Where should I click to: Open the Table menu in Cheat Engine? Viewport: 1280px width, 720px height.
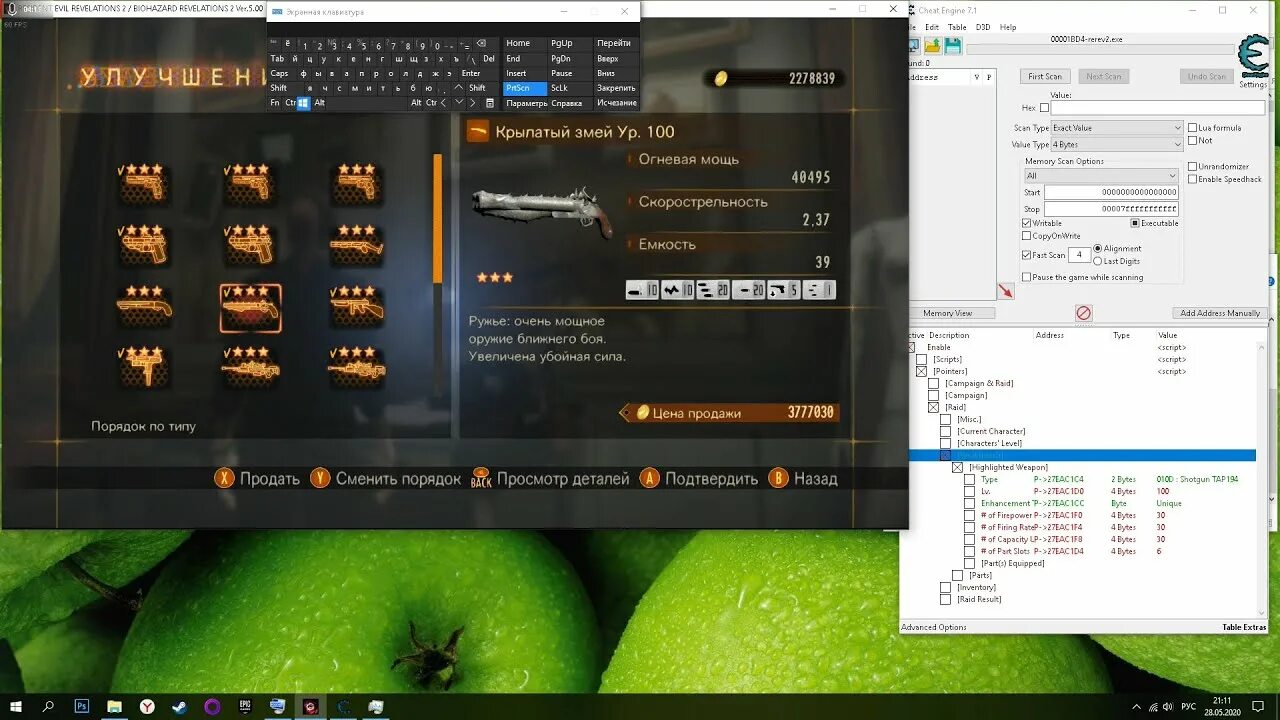[957, 27]
